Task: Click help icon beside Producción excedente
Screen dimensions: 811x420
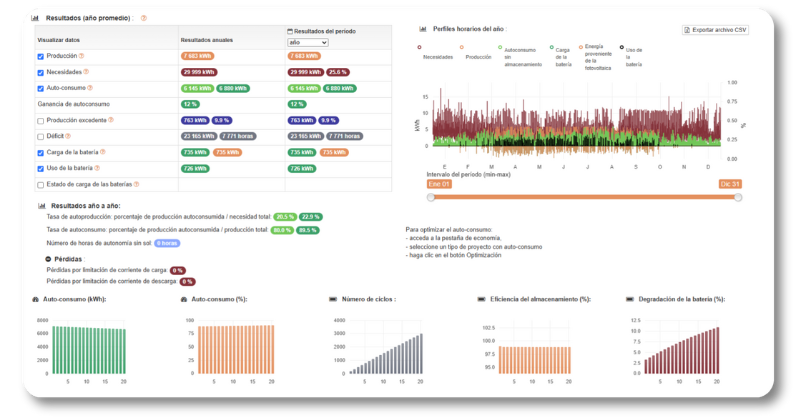Action: click(x=110, y=120)
